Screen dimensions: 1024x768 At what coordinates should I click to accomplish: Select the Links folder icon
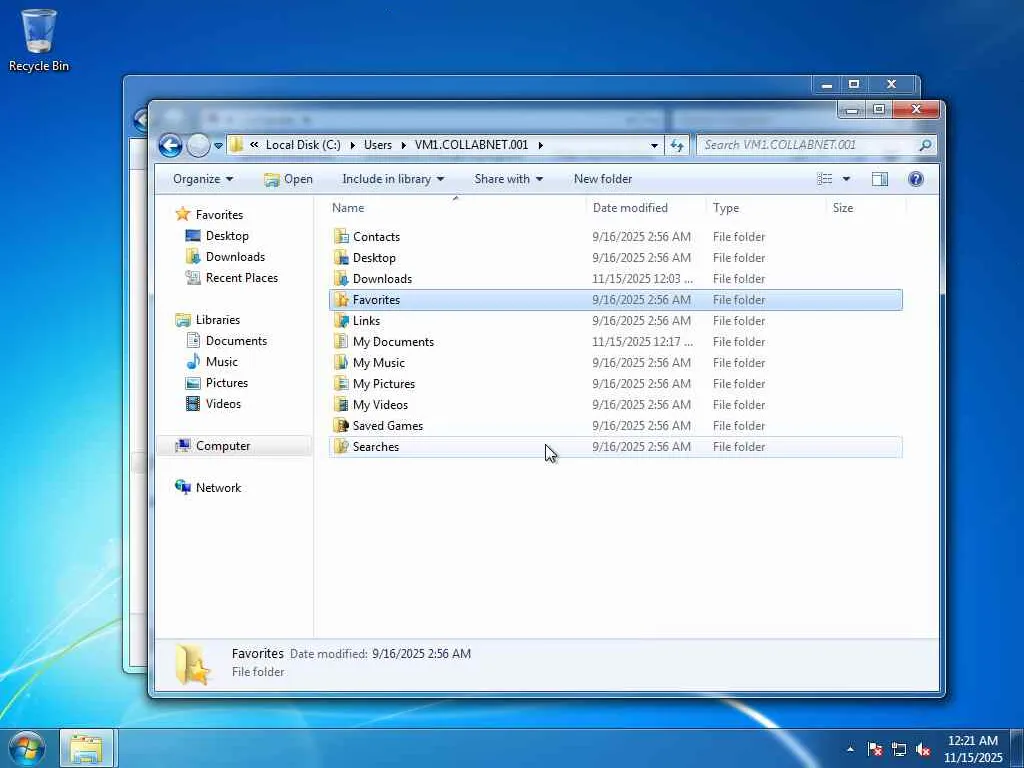(x=341, y=321)
